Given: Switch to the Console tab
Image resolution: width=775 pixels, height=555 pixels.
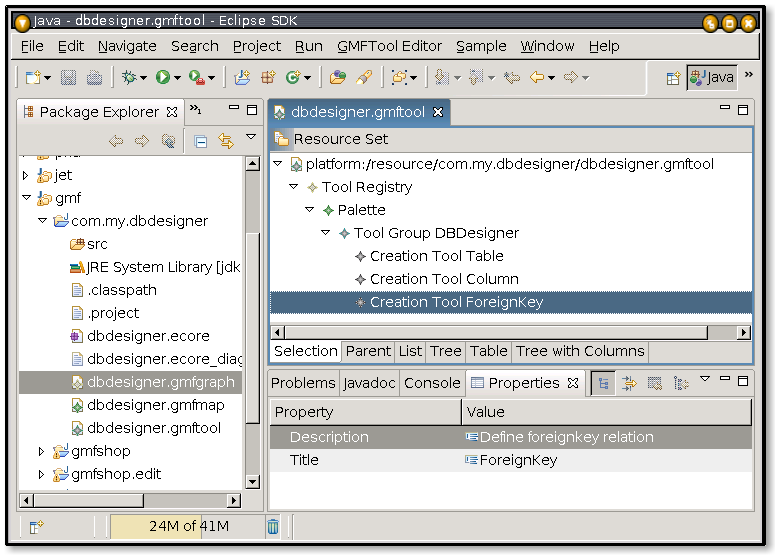Looking at the screenshot, I should [x=433, y=383].
